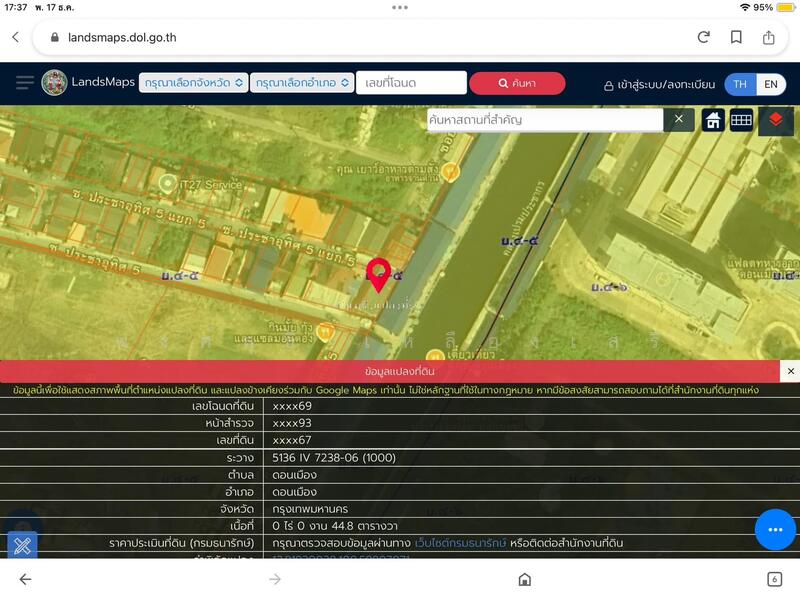Click the red ค้นหา search button
This screenshot has height=600, width=800.
[517, 83]
